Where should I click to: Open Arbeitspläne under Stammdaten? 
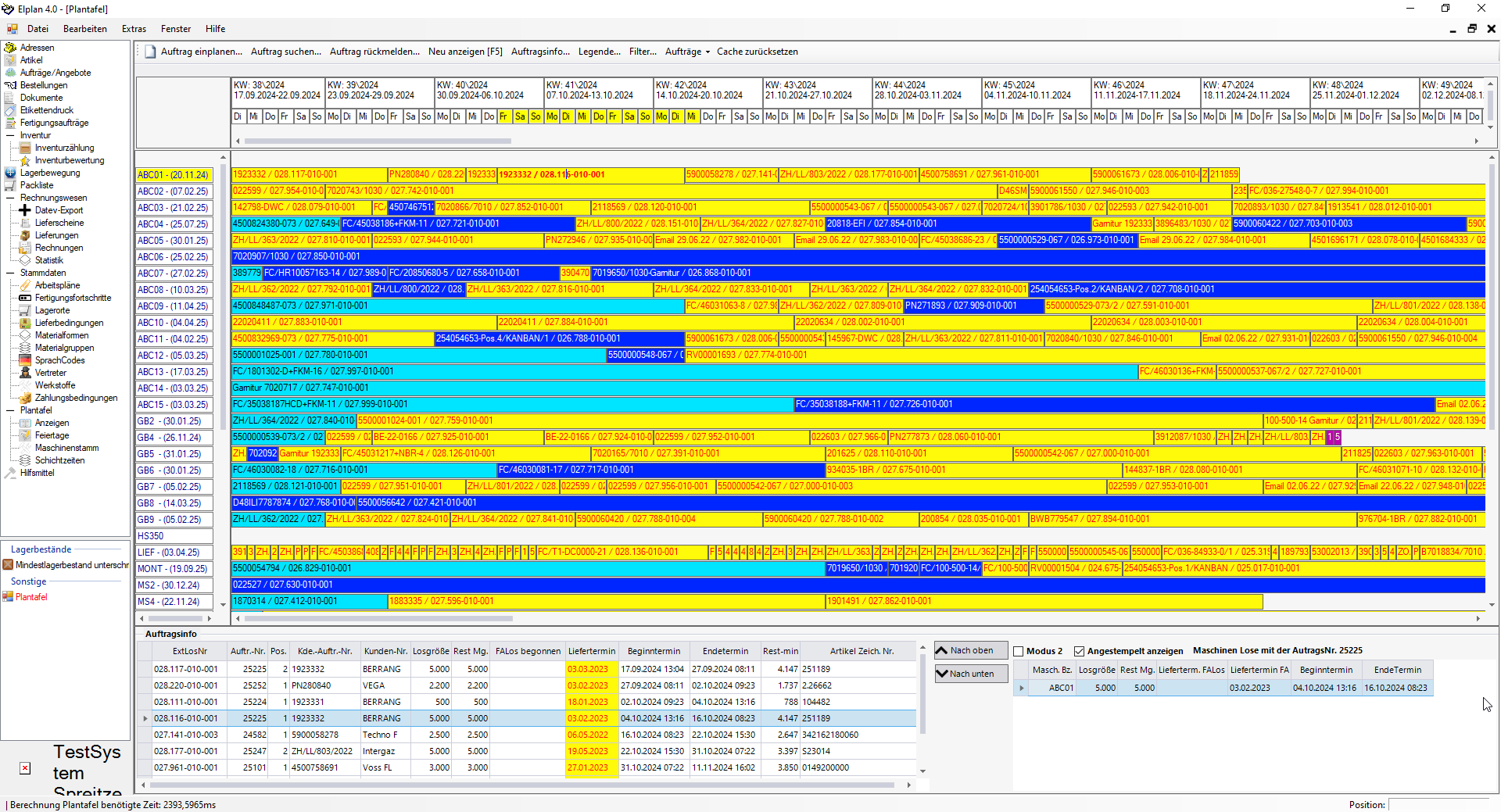coord(57,285)
